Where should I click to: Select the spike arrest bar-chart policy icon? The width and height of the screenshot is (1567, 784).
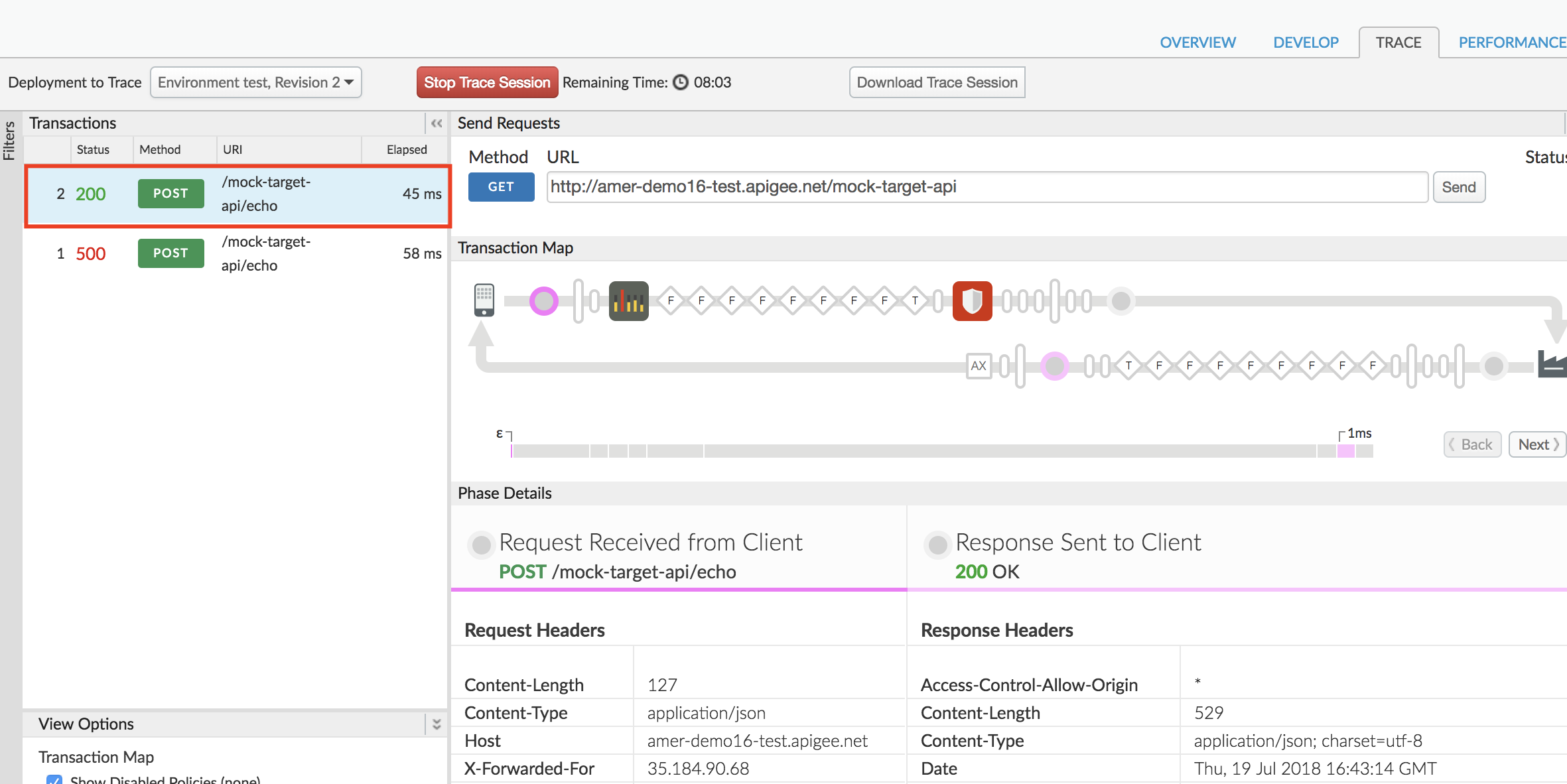click(628, 301)
